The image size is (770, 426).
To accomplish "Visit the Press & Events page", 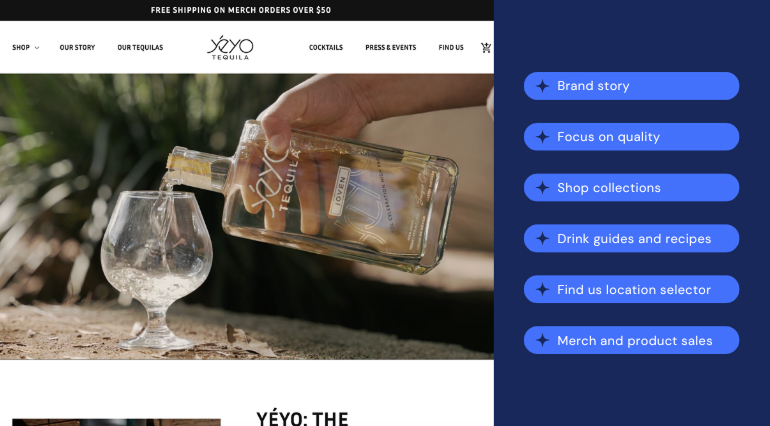I will [390, 48].
